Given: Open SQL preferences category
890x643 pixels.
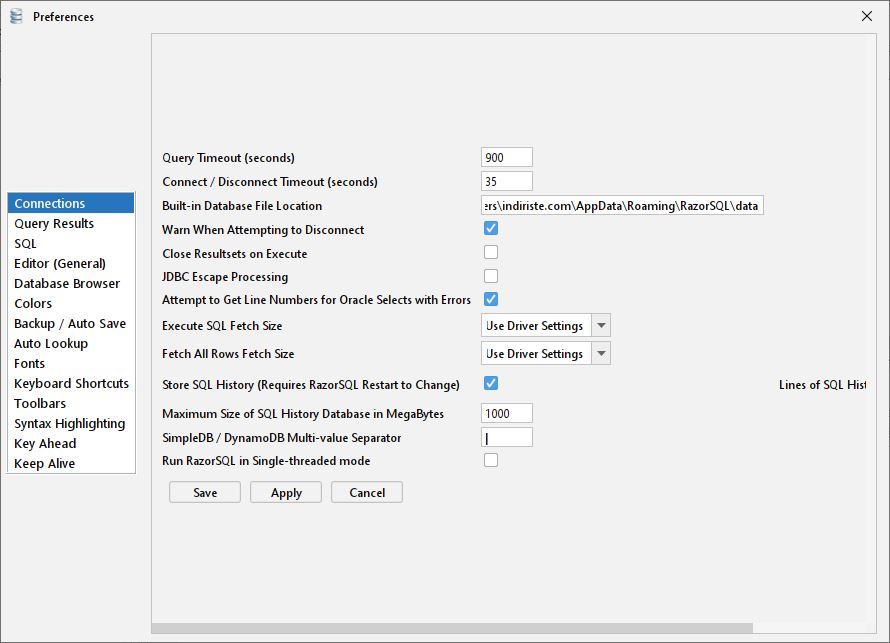Looking at the screenshot, I should coord(71,243).
